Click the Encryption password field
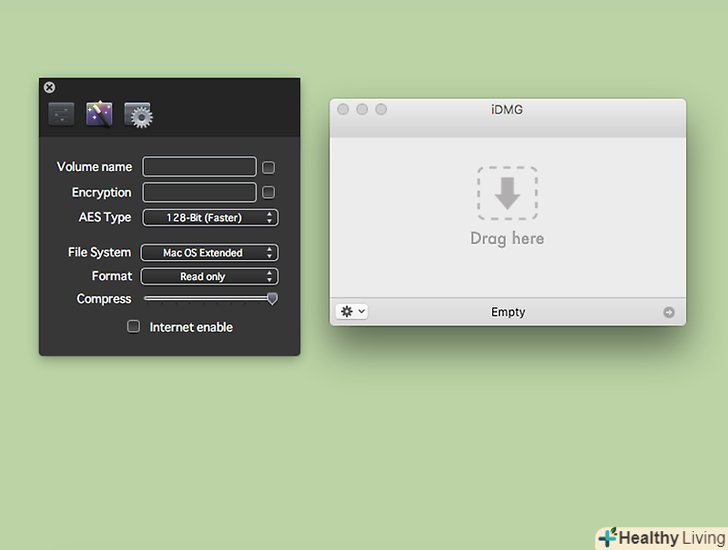This screenshot has width=728, height=550. tap(200, 192)
